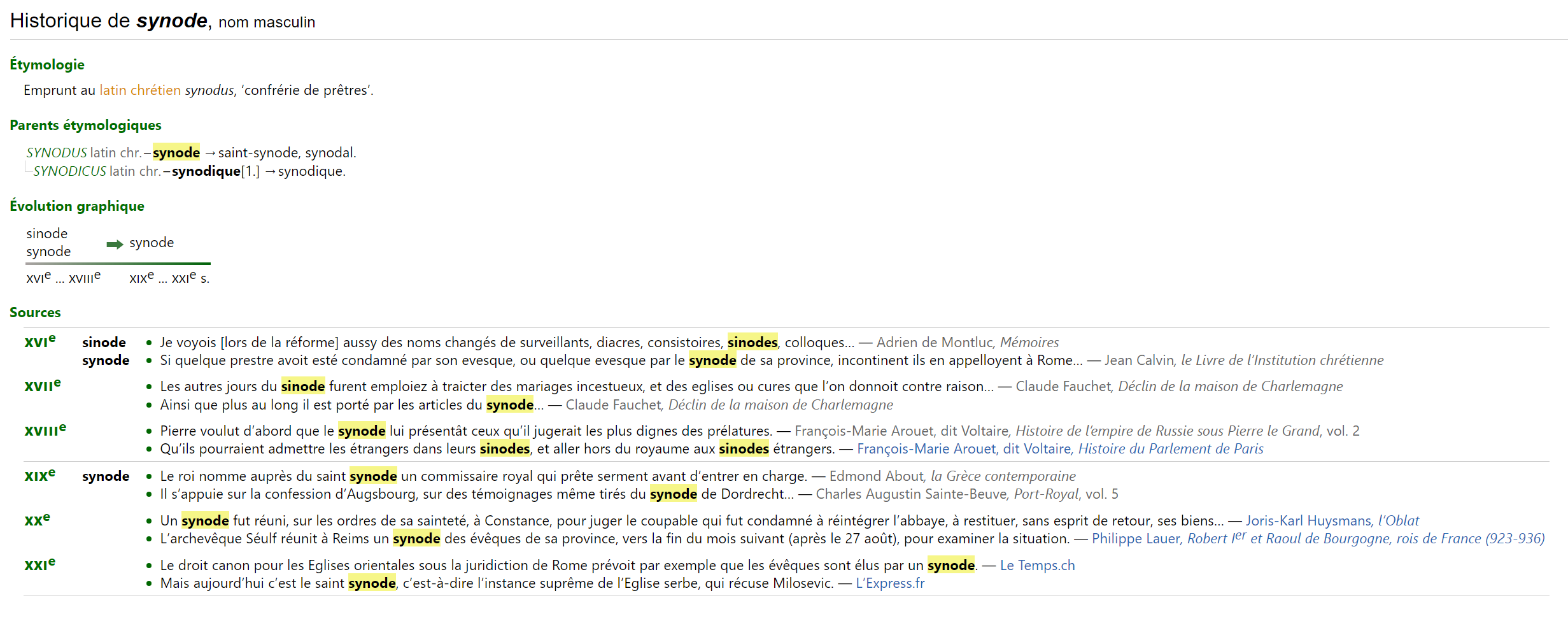
Task: Click 'Jean Calvin' Institution chrétienne citation
Action: click(x=1244, y=360)
